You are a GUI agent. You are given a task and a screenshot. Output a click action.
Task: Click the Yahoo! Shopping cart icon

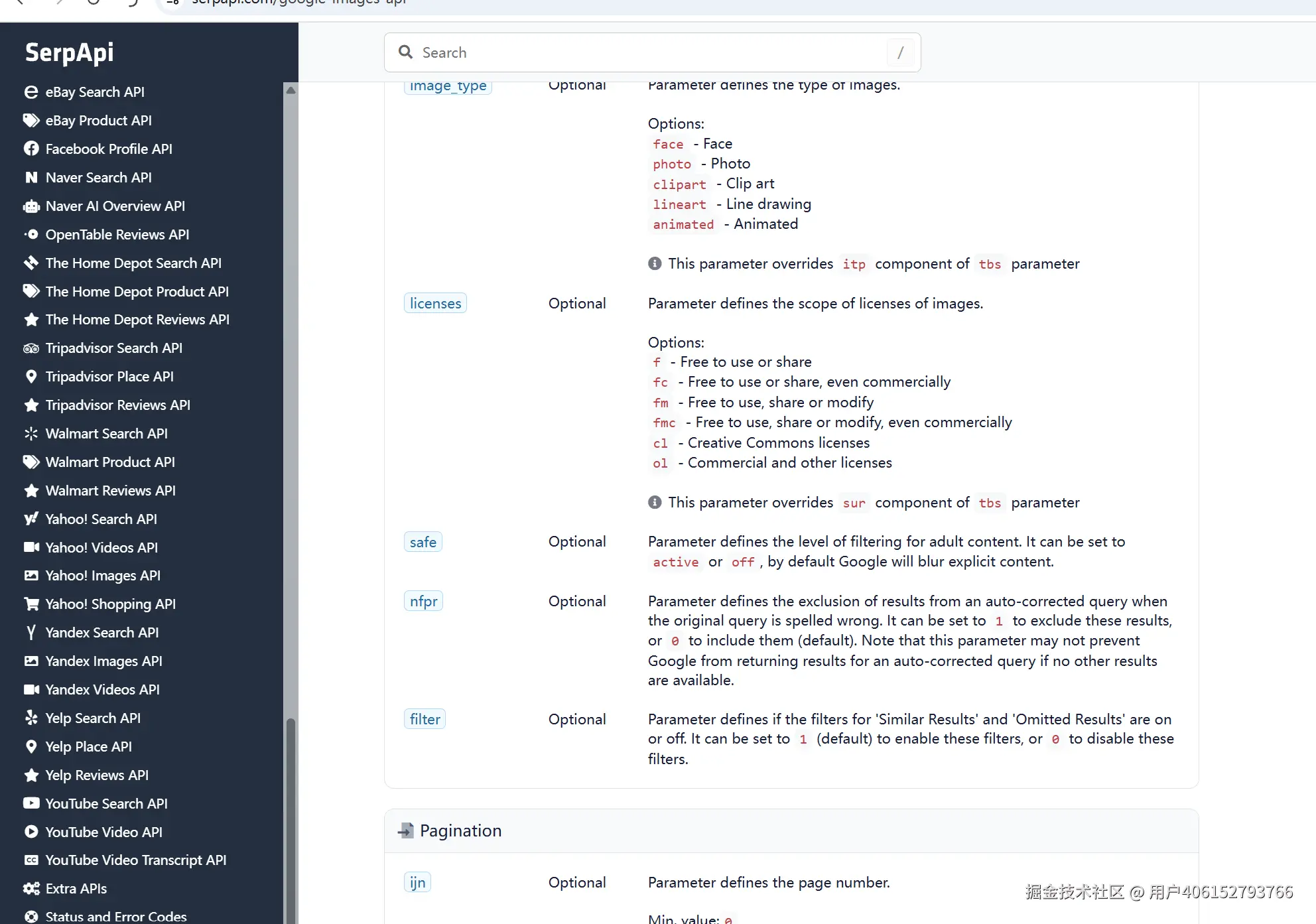(x=31, y=604)
